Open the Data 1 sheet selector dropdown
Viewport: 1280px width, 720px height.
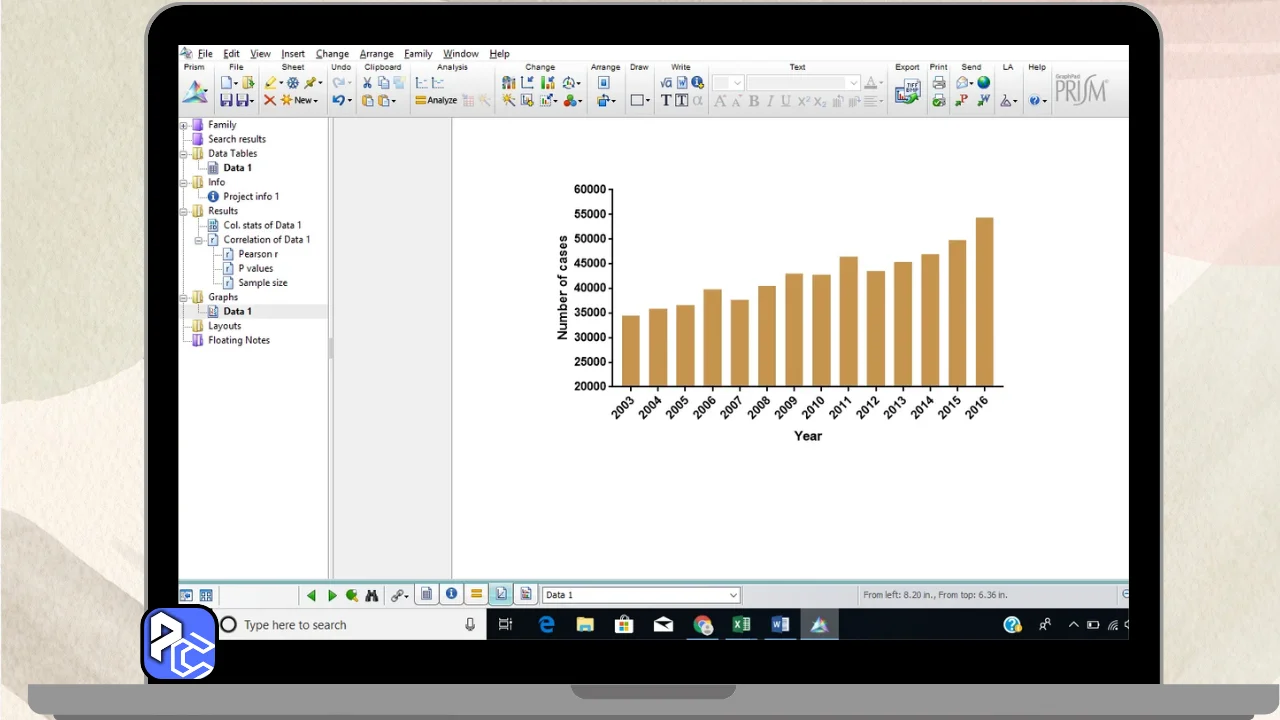tap(733, 595)
